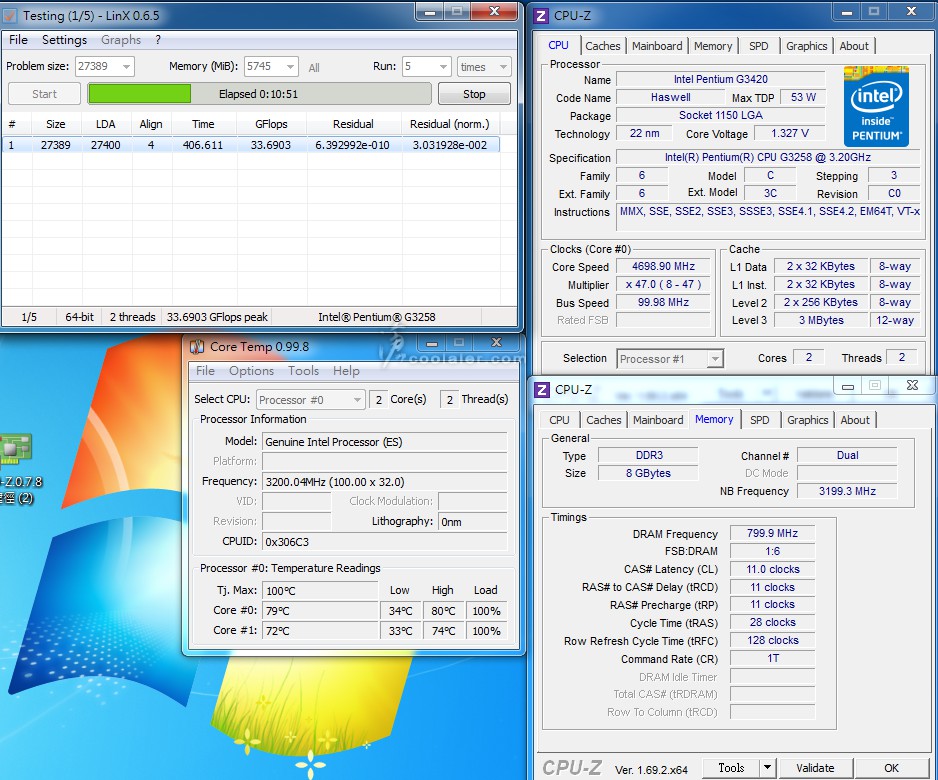Screen dimensions: 938x780
Task: Open the Tools dropdown arrow in CPU-Z
Action: coord(768,767)
